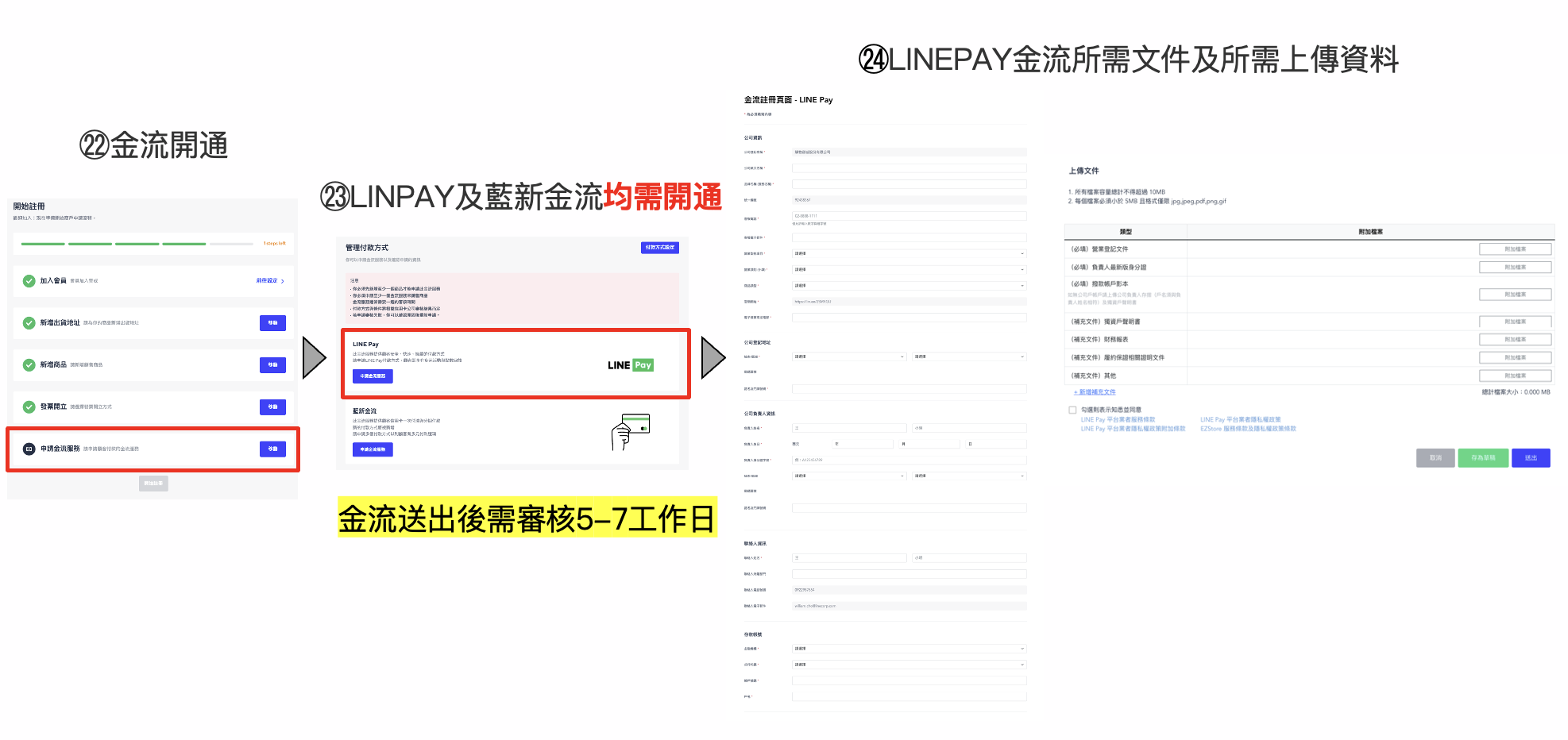Viewport: 1568px width, 740px height.
Task: Click the grey 取消 button
Action: (x=1435, y=458)
